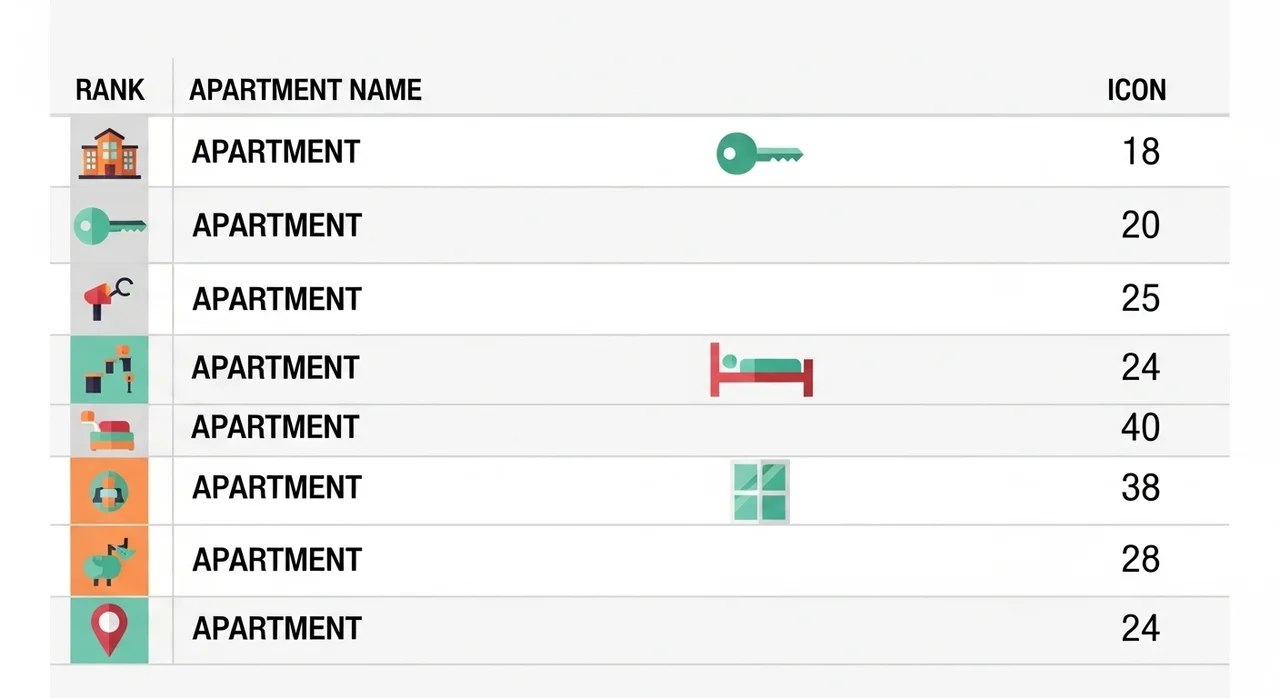Viewport: 1280px width, 698px height.
Task: Click the number 28 in the ICON column
Action: coord(1140,559)
